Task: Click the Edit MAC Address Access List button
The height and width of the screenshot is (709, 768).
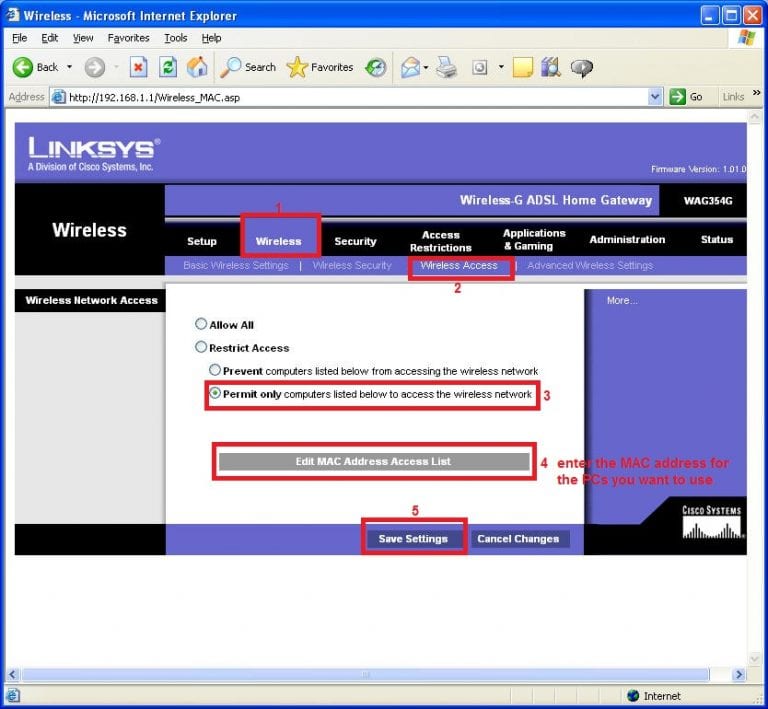Action: (x=373, y=462)
